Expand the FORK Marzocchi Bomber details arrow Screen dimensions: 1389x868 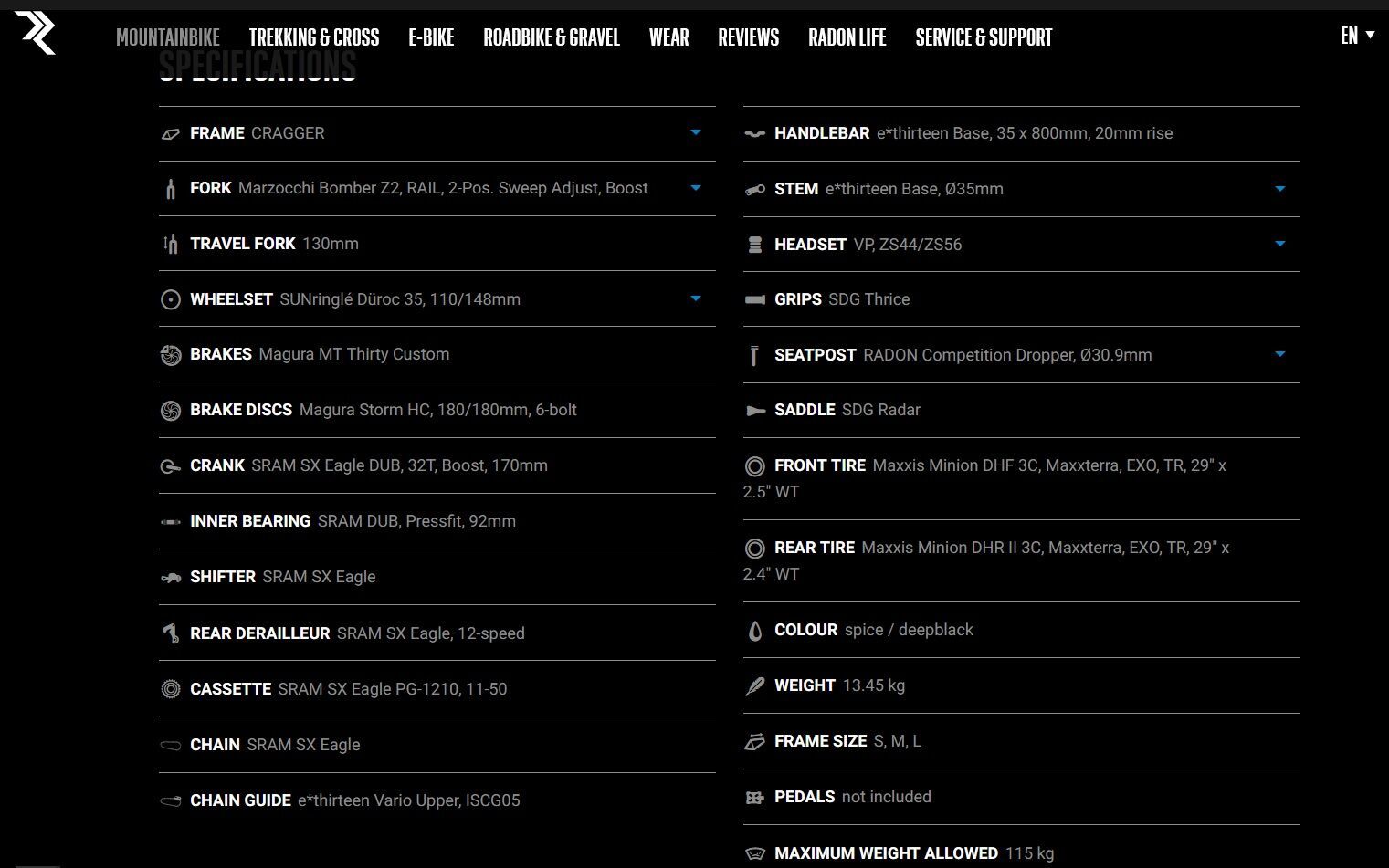(x=696, y=188)
